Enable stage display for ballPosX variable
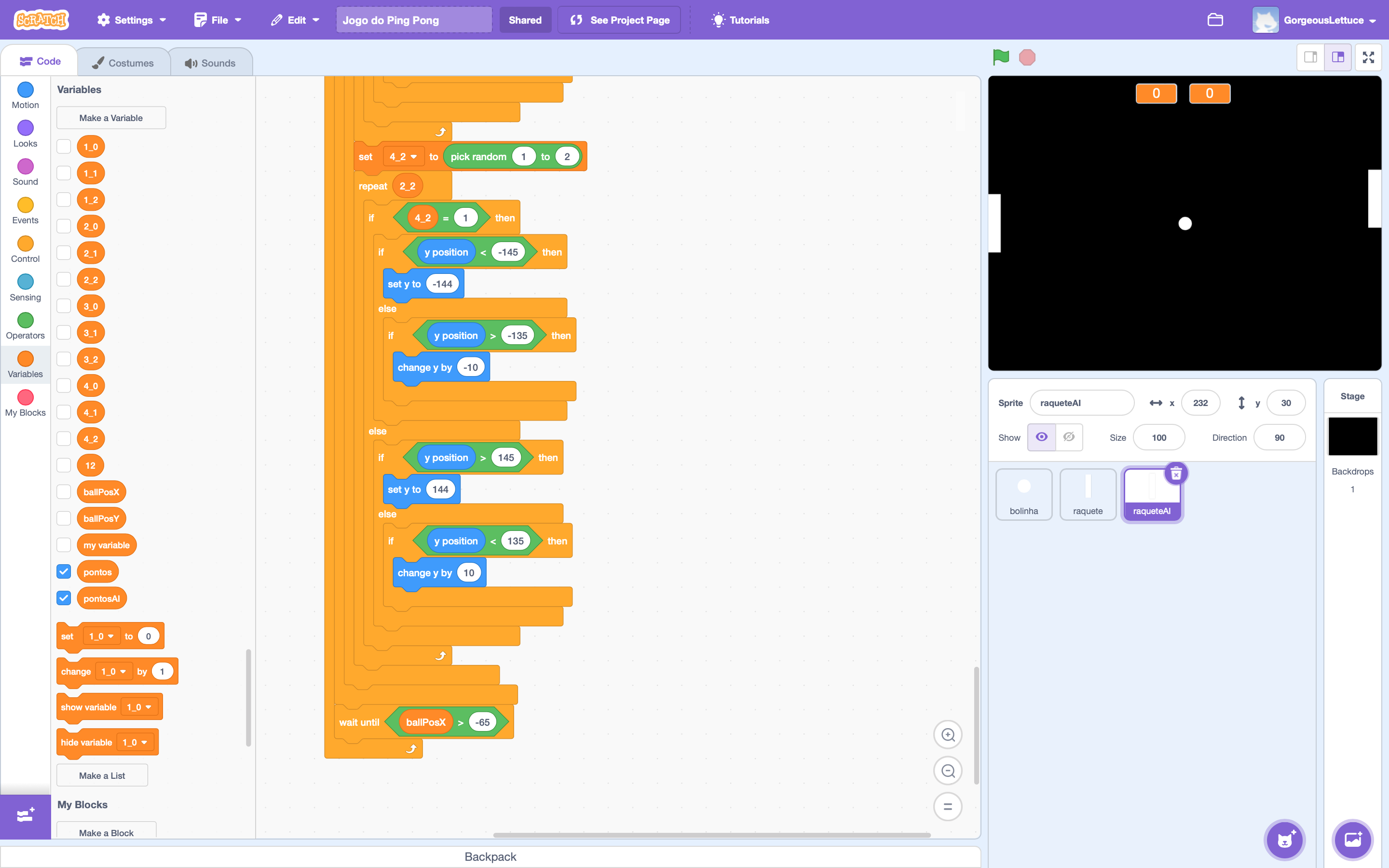 [63, 491]
